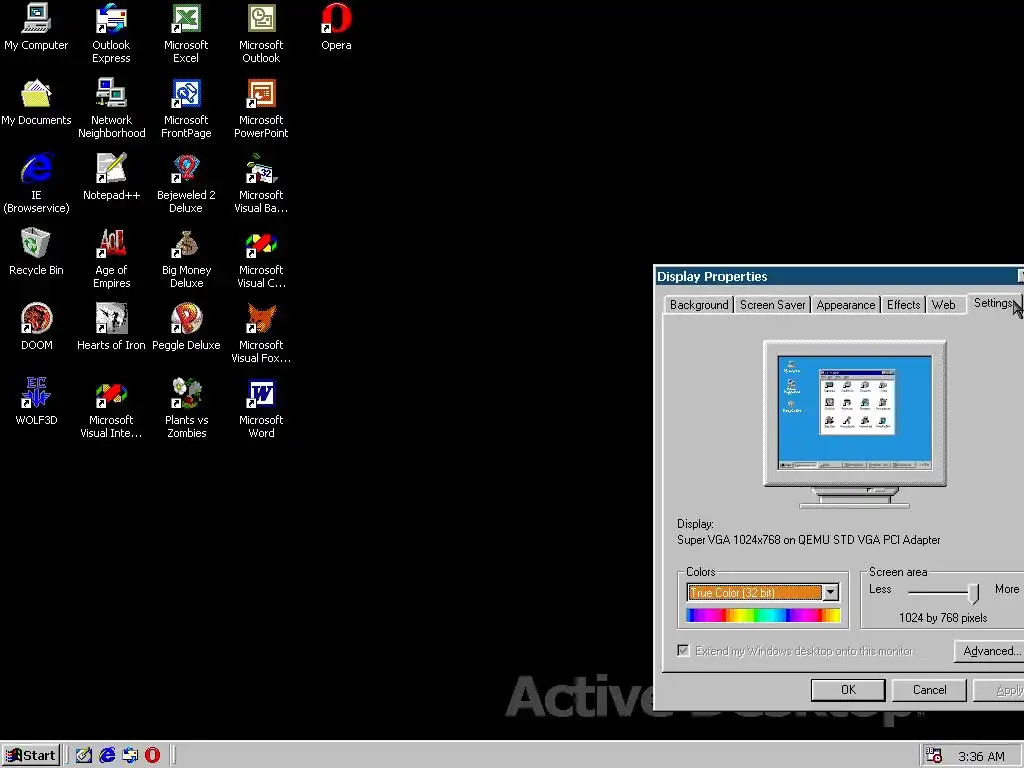Click the Task Scheduler system tray icon
The height and width of the screenshot is (768, 1024).
(x=934, y=756)
